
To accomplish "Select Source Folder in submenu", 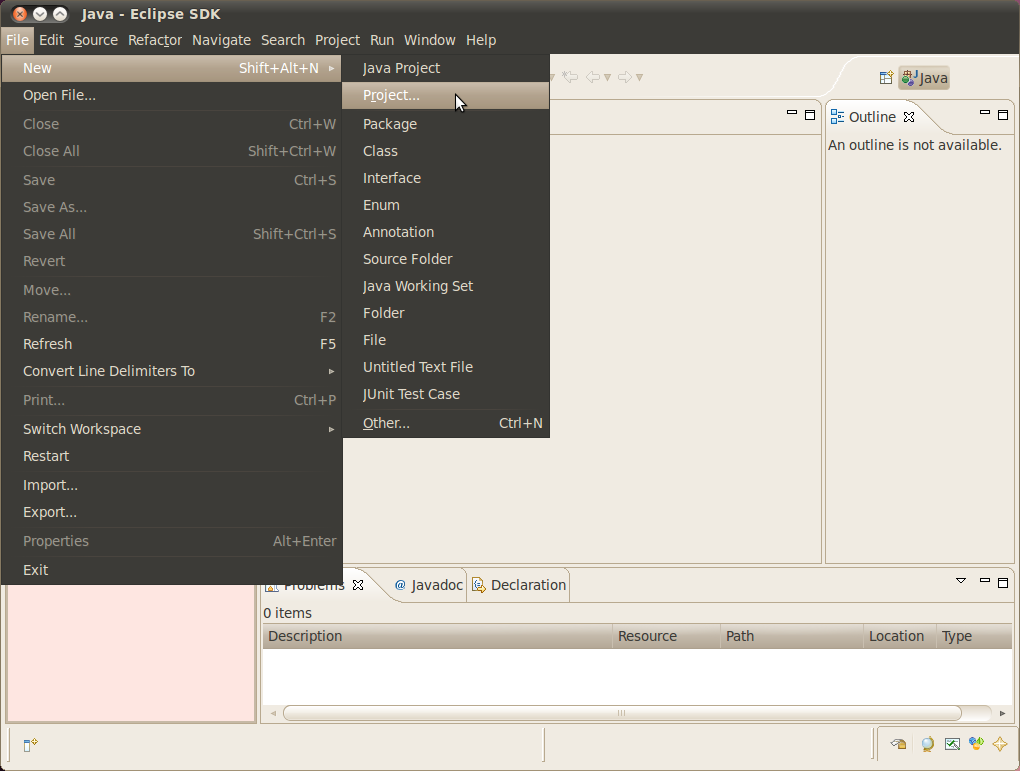I will click(x=446, y=259).
